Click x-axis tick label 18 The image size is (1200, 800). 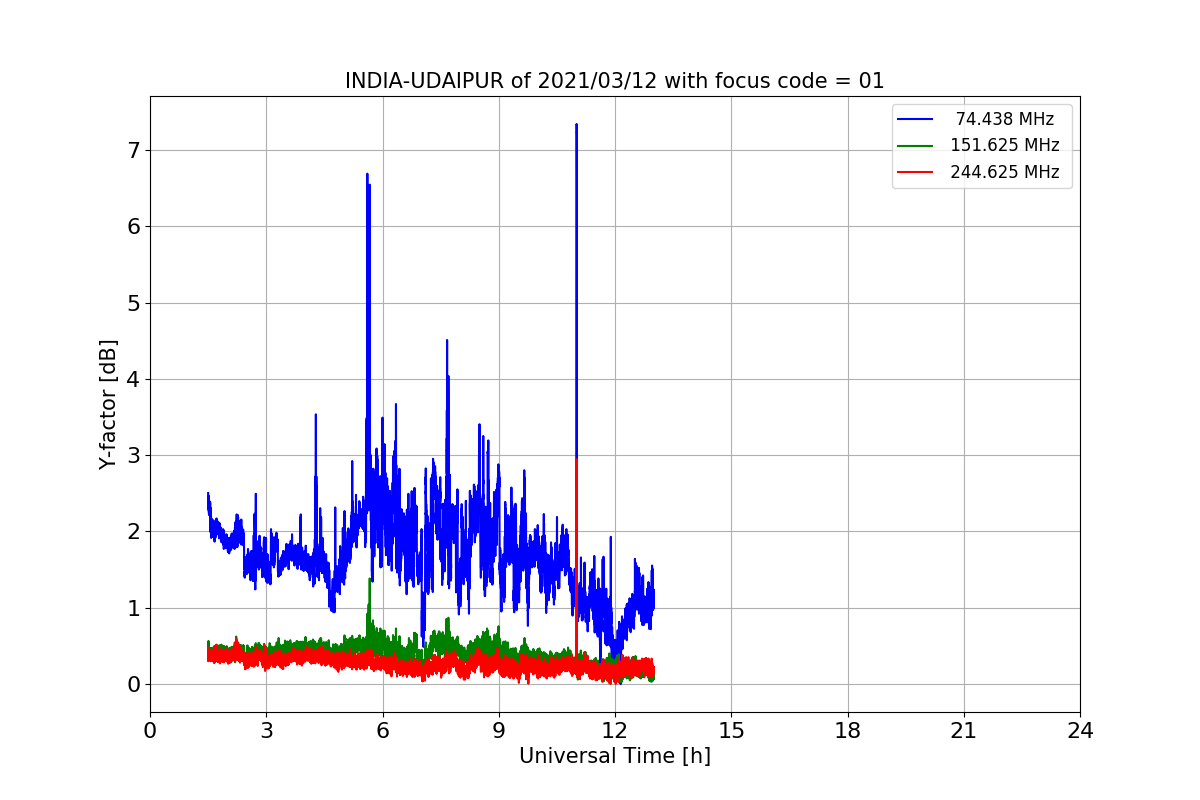847,731
